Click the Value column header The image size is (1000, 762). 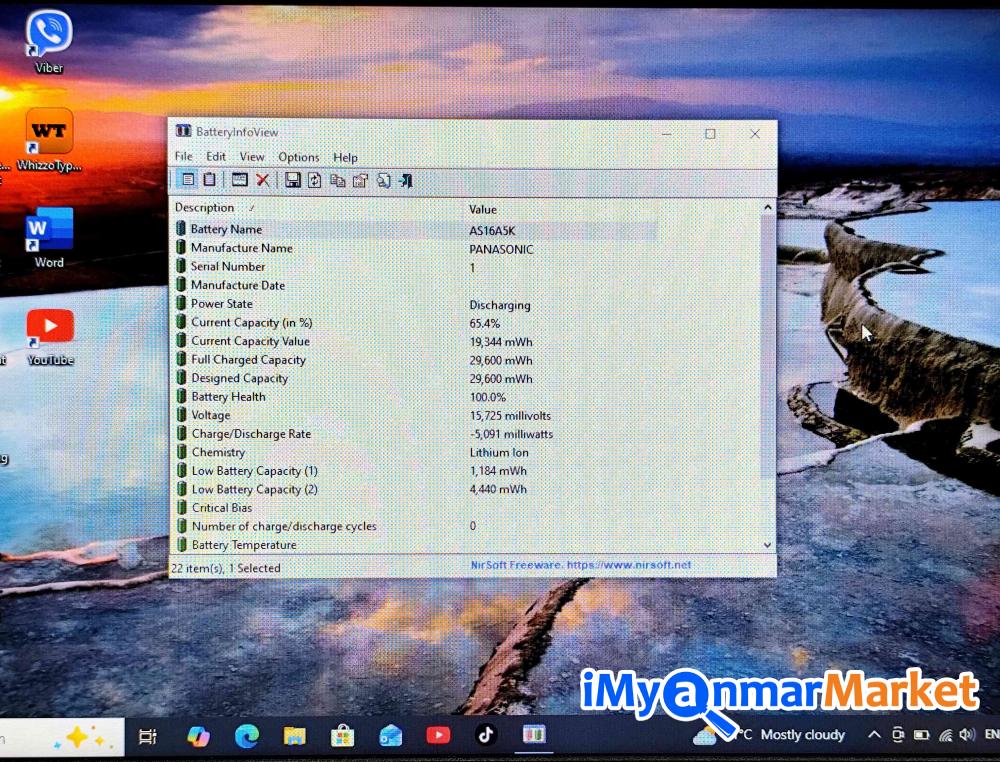tap(483, 209)
